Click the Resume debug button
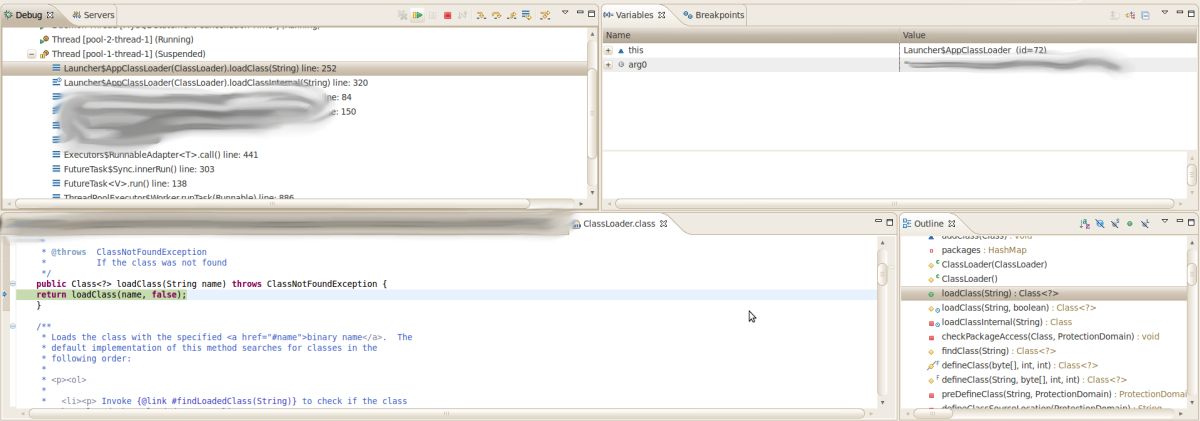This screenshot has height=421, width=1200. 417,15
